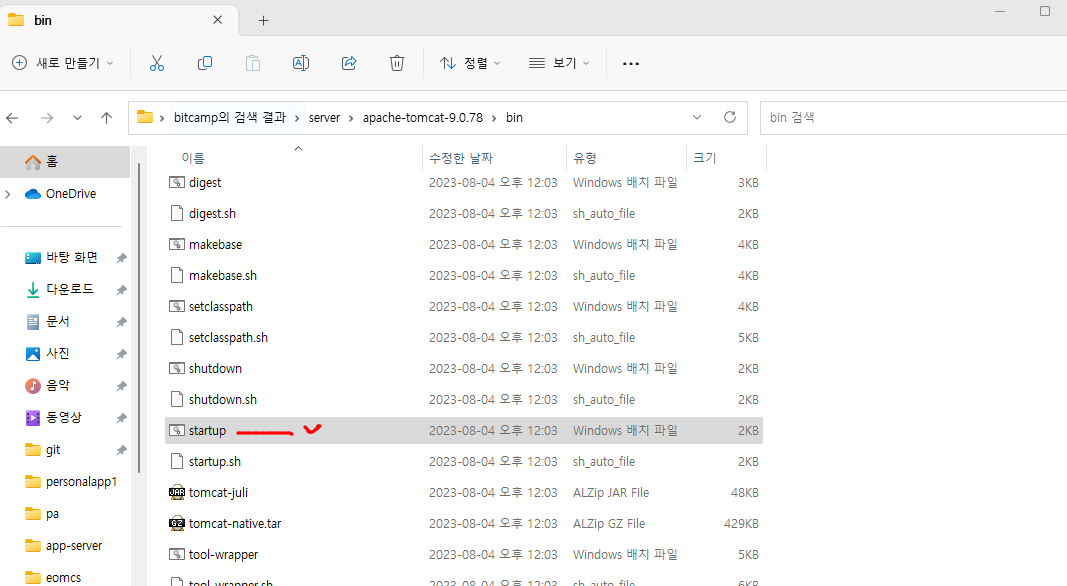Expand the address bar history dropdown
Viewport: 1067px width, 586px height.
pos(697,117)
